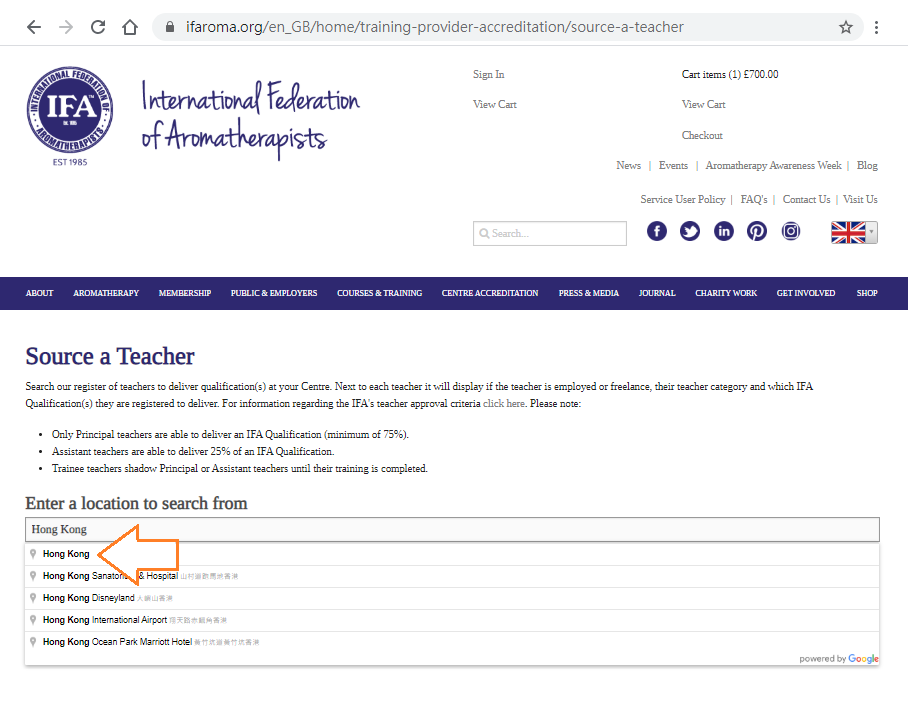This screenshot has width=908, height=727.
Task: Click the Instagram social icon
Action: pos(791,231)
